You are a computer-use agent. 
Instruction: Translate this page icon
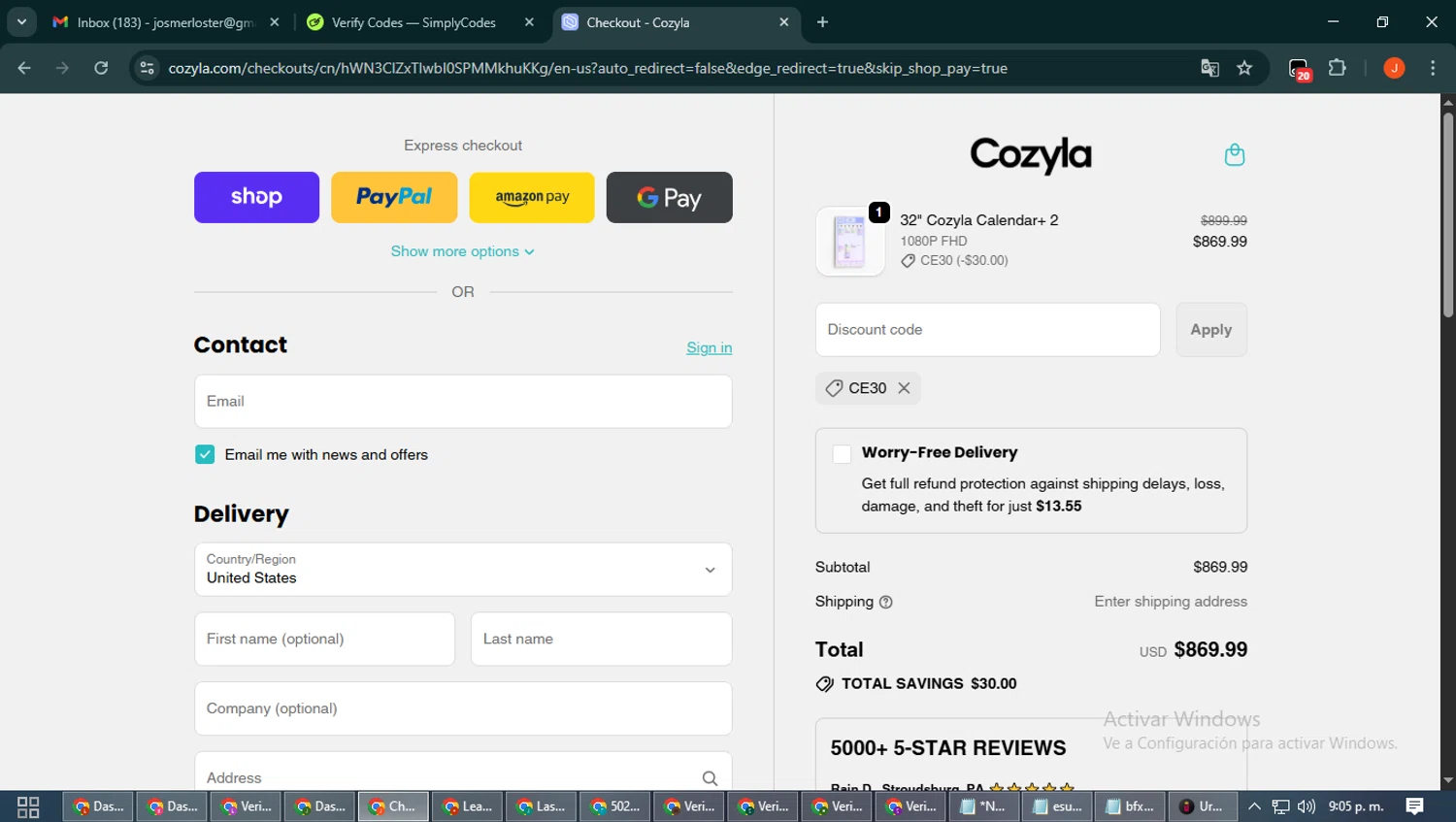[1209, 68]
